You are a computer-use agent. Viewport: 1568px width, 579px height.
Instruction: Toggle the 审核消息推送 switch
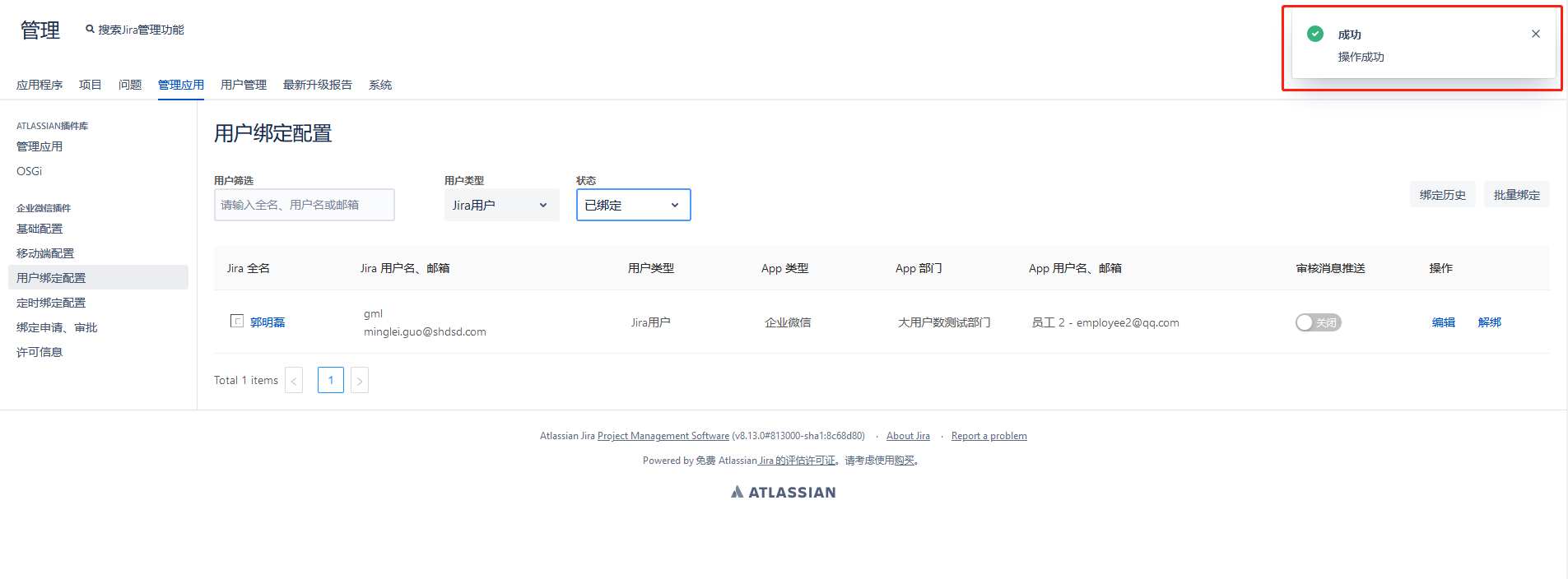1318,322
